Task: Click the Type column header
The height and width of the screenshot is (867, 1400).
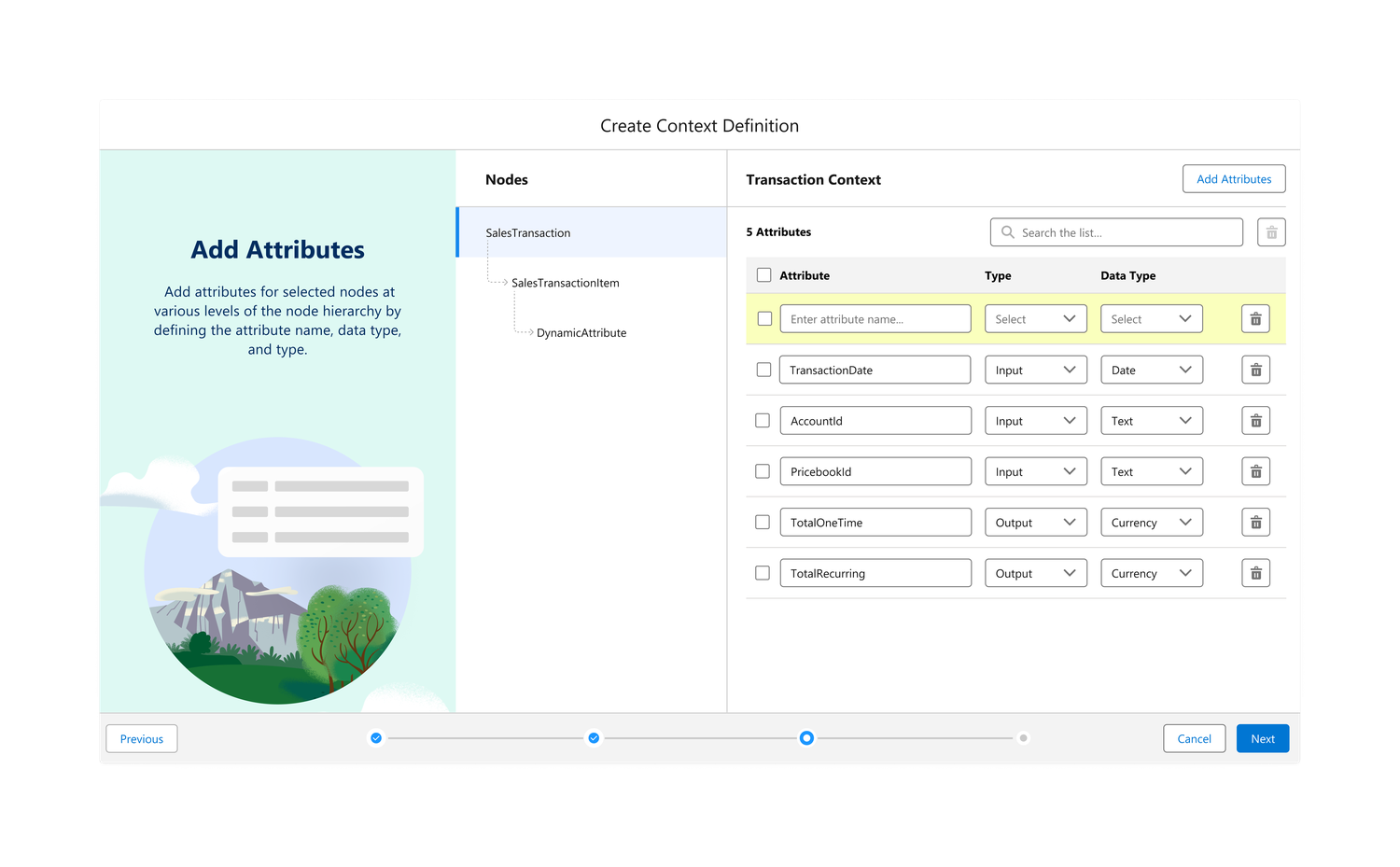Action: [998, 276]
